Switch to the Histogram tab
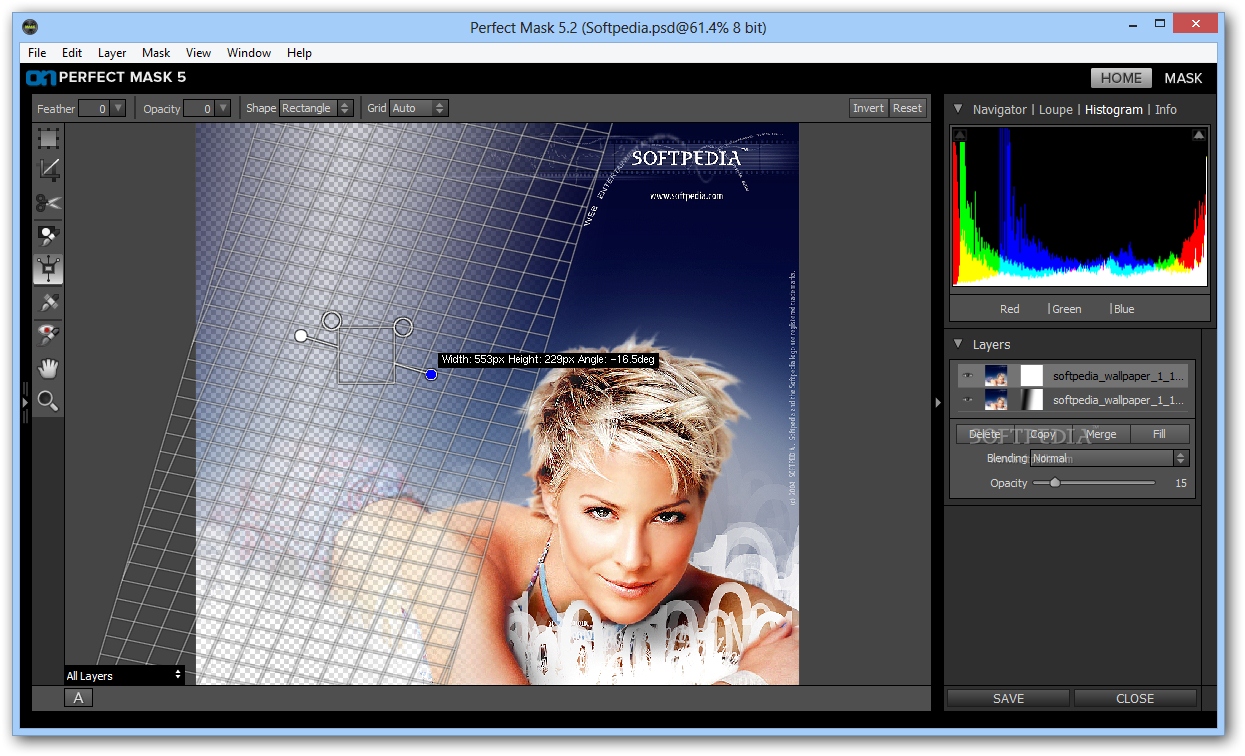 coord(1114,109)
